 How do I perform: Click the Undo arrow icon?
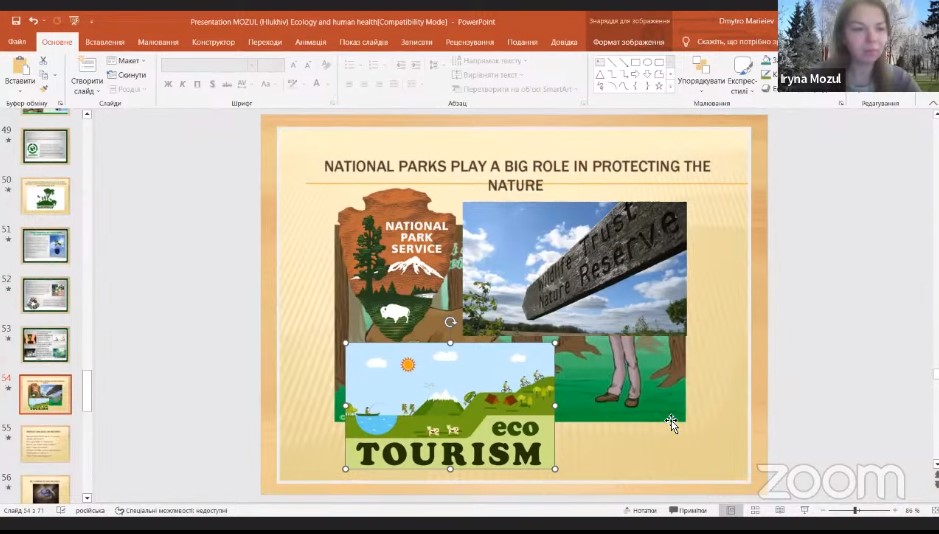34,21
